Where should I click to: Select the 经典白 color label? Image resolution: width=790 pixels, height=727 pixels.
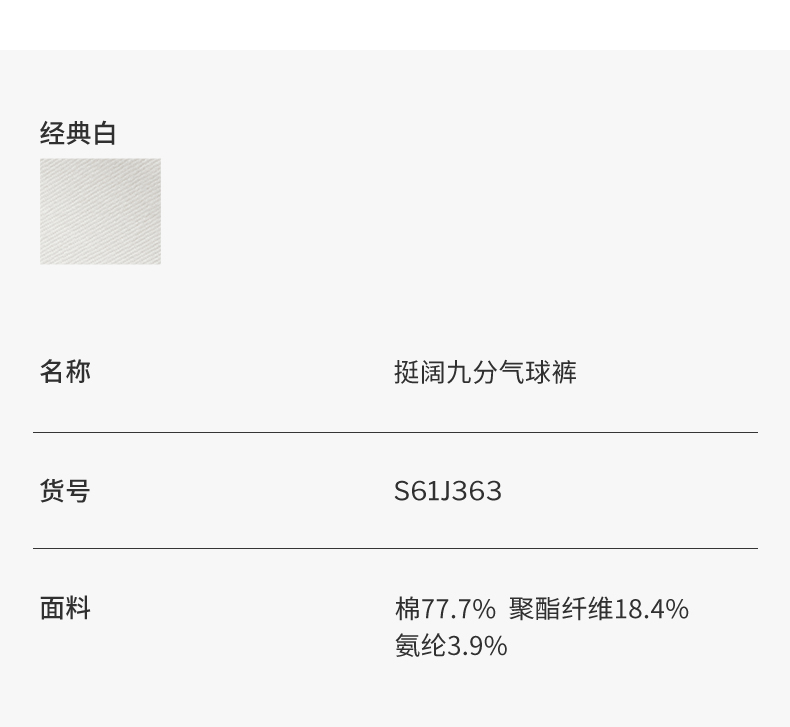(78, 133)
